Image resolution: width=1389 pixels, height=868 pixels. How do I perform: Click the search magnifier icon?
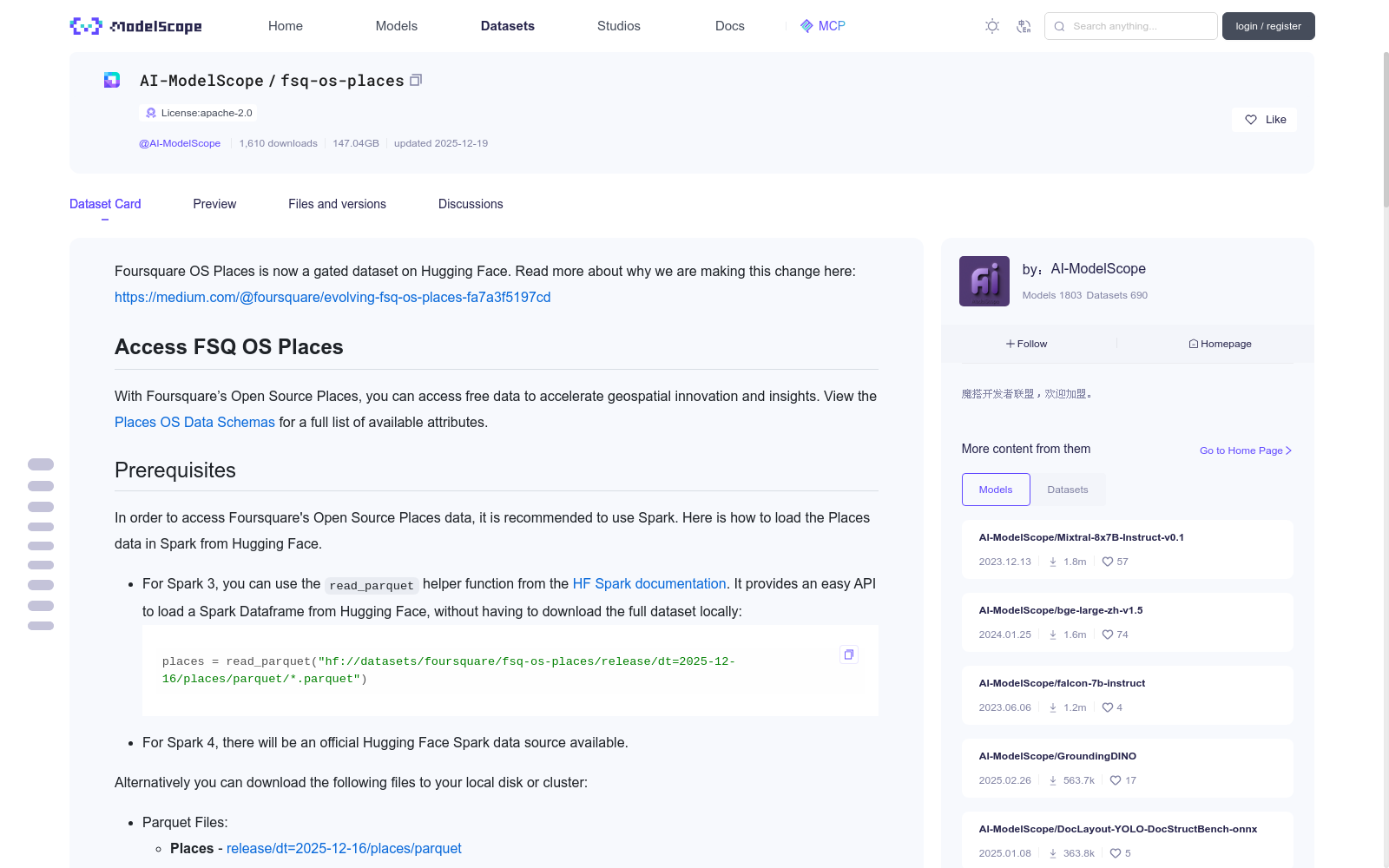click(x=1059, y=26)
